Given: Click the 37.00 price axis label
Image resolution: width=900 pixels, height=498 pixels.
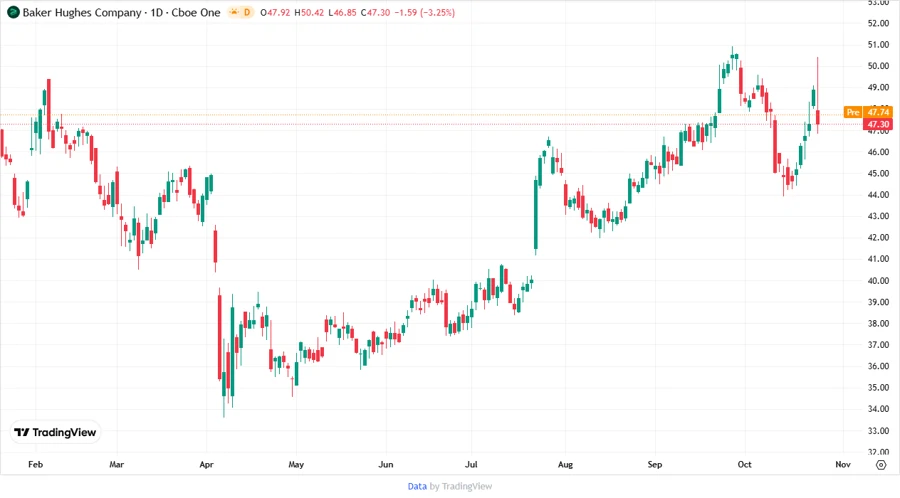Looking at the screenshot, I should click(x=878, y=345).
